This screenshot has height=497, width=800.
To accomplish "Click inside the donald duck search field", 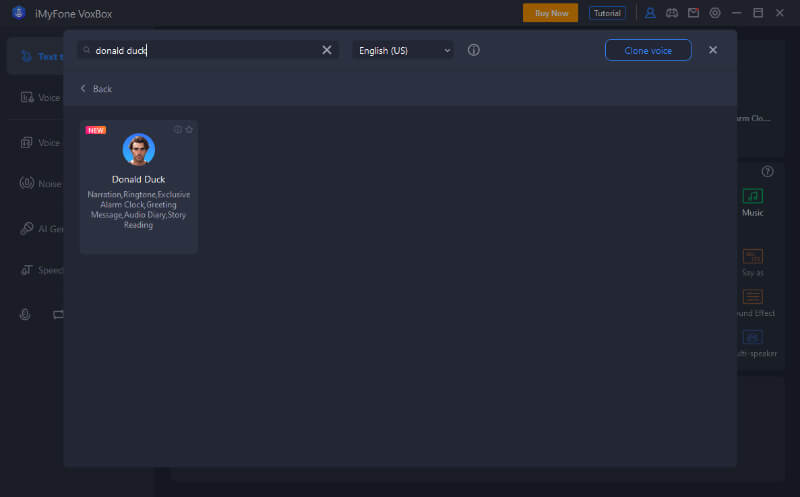I will (207, 50).
